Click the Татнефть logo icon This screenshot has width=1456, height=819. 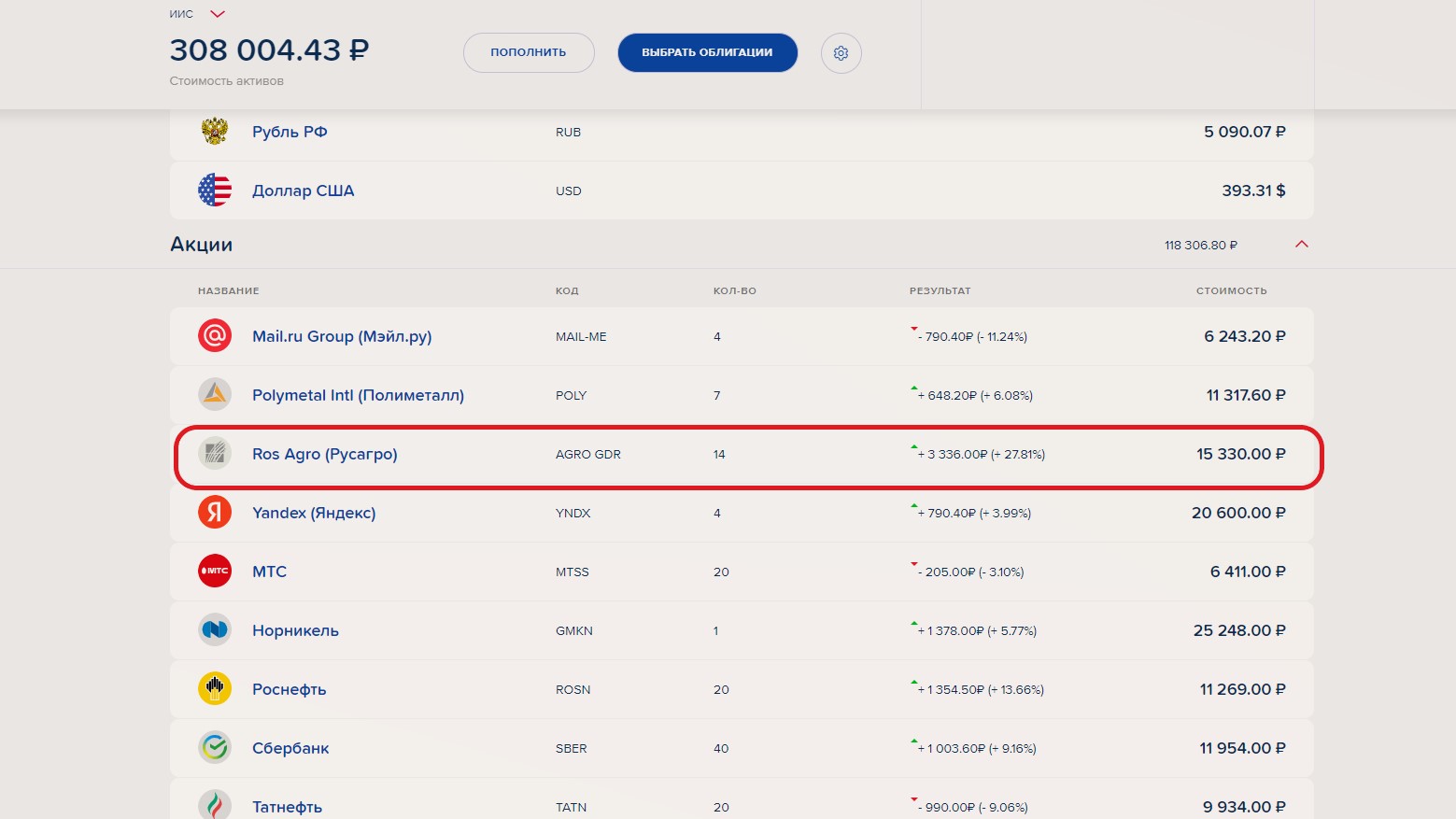[x=215, y=805]
